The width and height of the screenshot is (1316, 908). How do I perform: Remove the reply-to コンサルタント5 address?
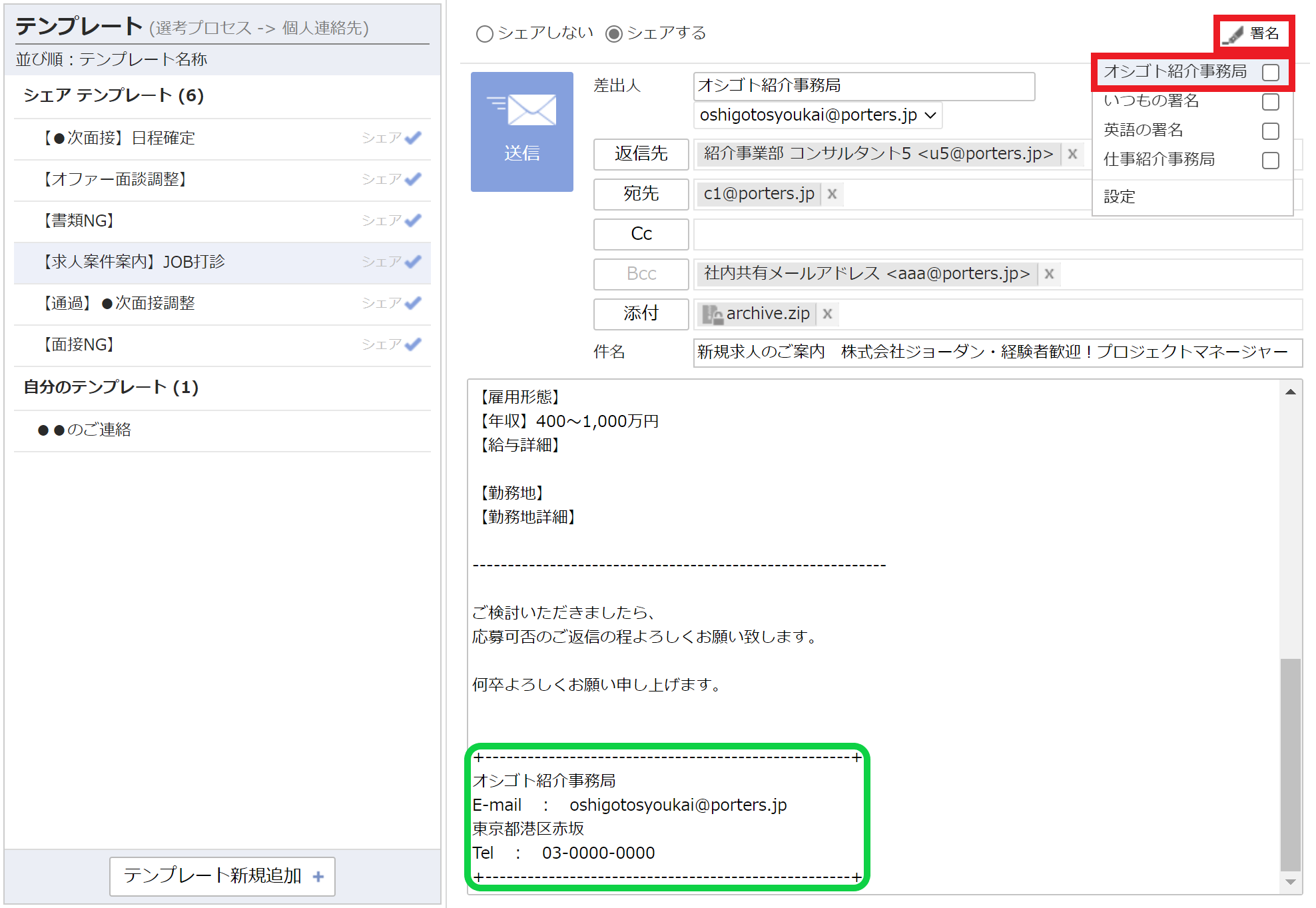coord(1072,154)
